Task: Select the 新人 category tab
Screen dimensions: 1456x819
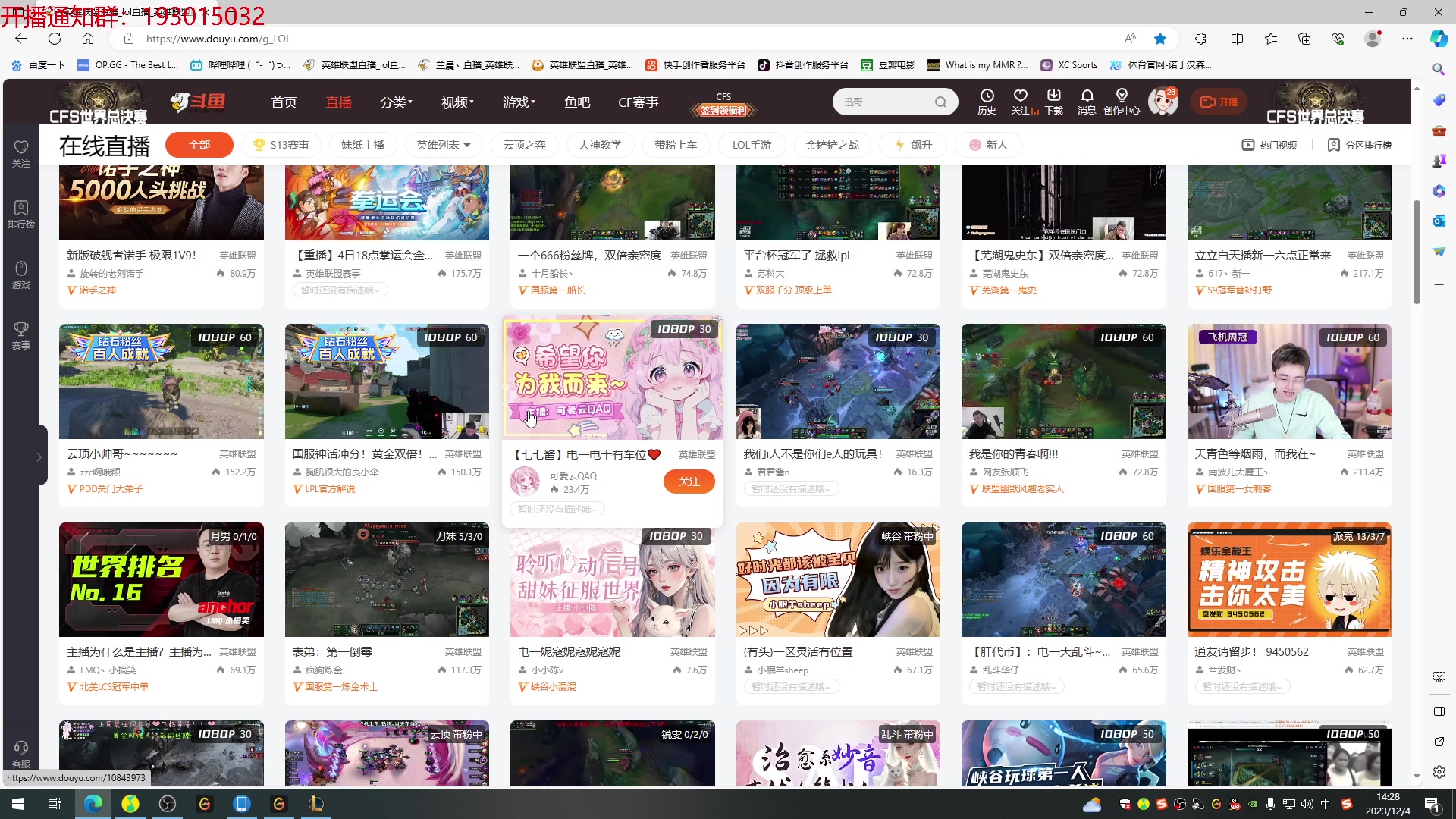Action: pyautogui.click(x=988, y=145)
